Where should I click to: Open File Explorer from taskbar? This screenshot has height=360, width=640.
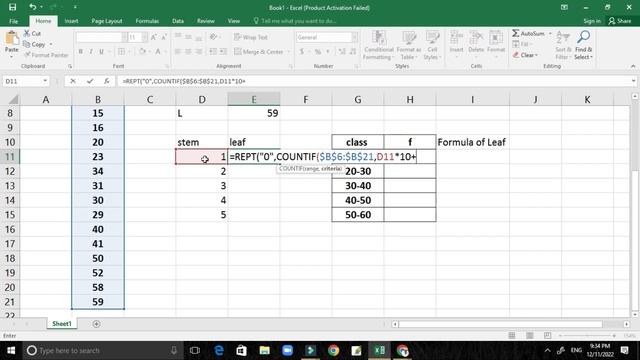(x=264, y=350)
